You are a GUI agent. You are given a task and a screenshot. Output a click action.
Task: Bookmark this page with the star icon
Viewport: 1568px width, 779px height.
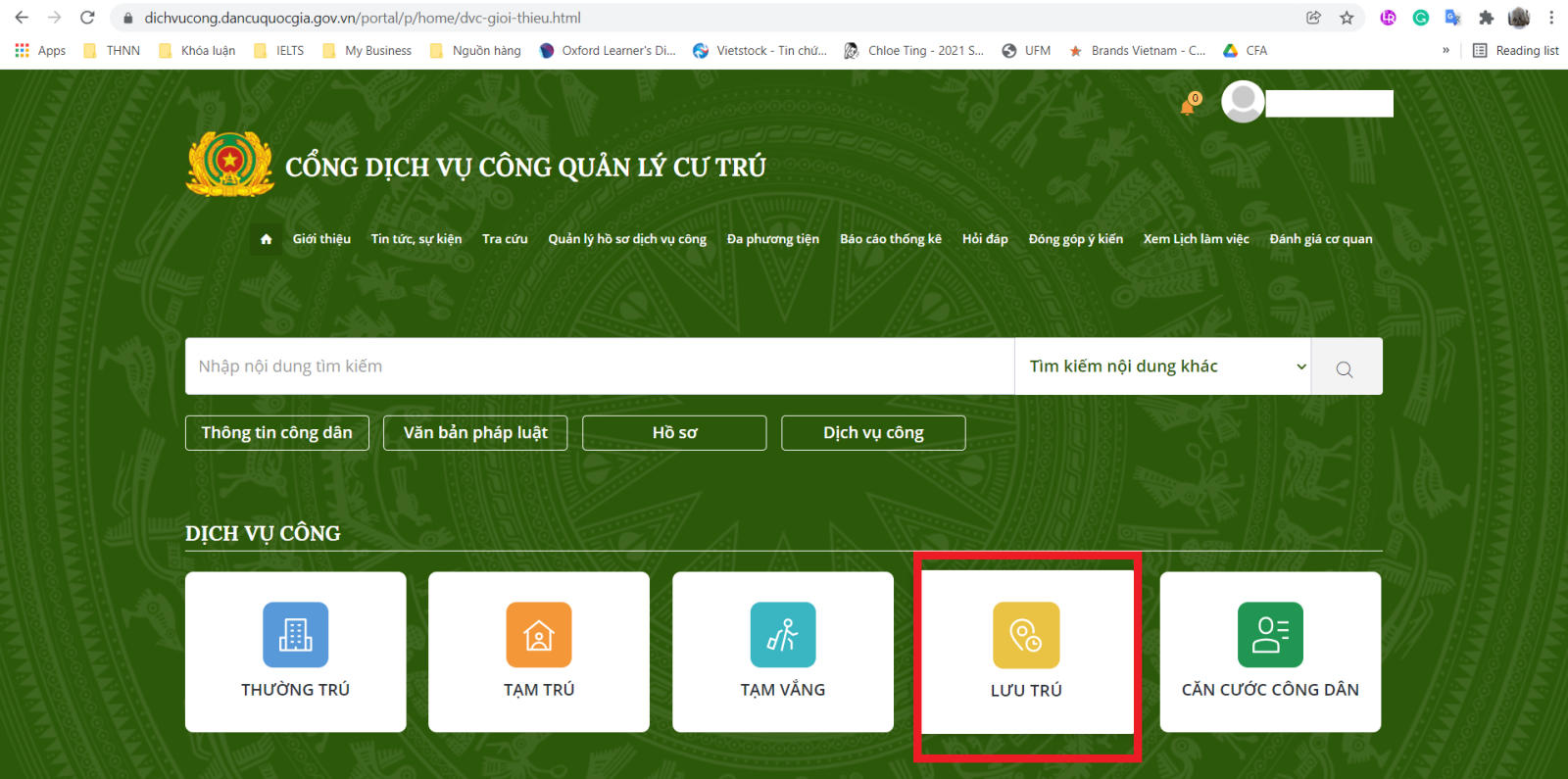coord(1347,18)
